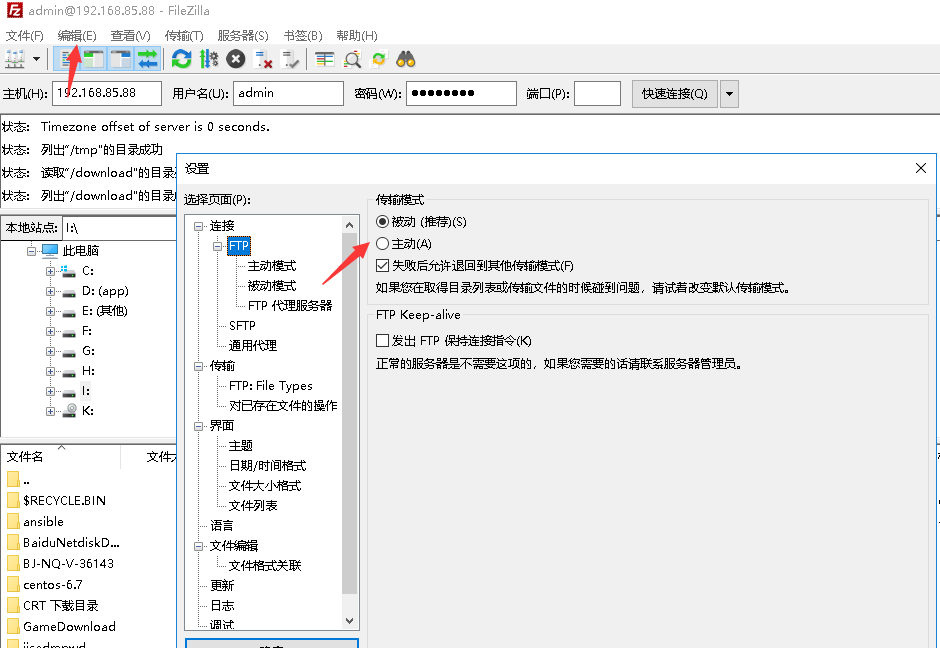Click the 用户名 username field
Image resolution: width=940 pixels, height=648 pixels.
click(x=288, y=94)
